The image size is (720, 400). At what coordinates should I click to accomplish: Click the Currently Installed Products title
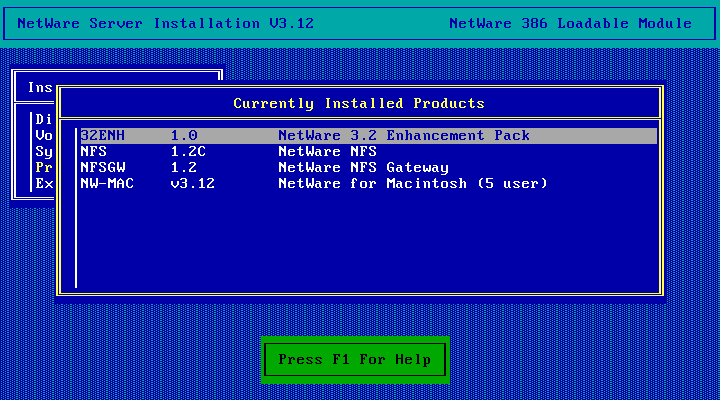[x=359, y=103]
